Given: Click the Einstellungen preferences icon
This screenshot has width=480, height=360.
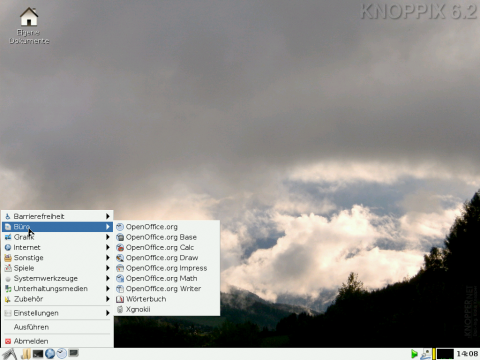Looking at the screenshot, I should pyautogui.click(x=8, y=313).
